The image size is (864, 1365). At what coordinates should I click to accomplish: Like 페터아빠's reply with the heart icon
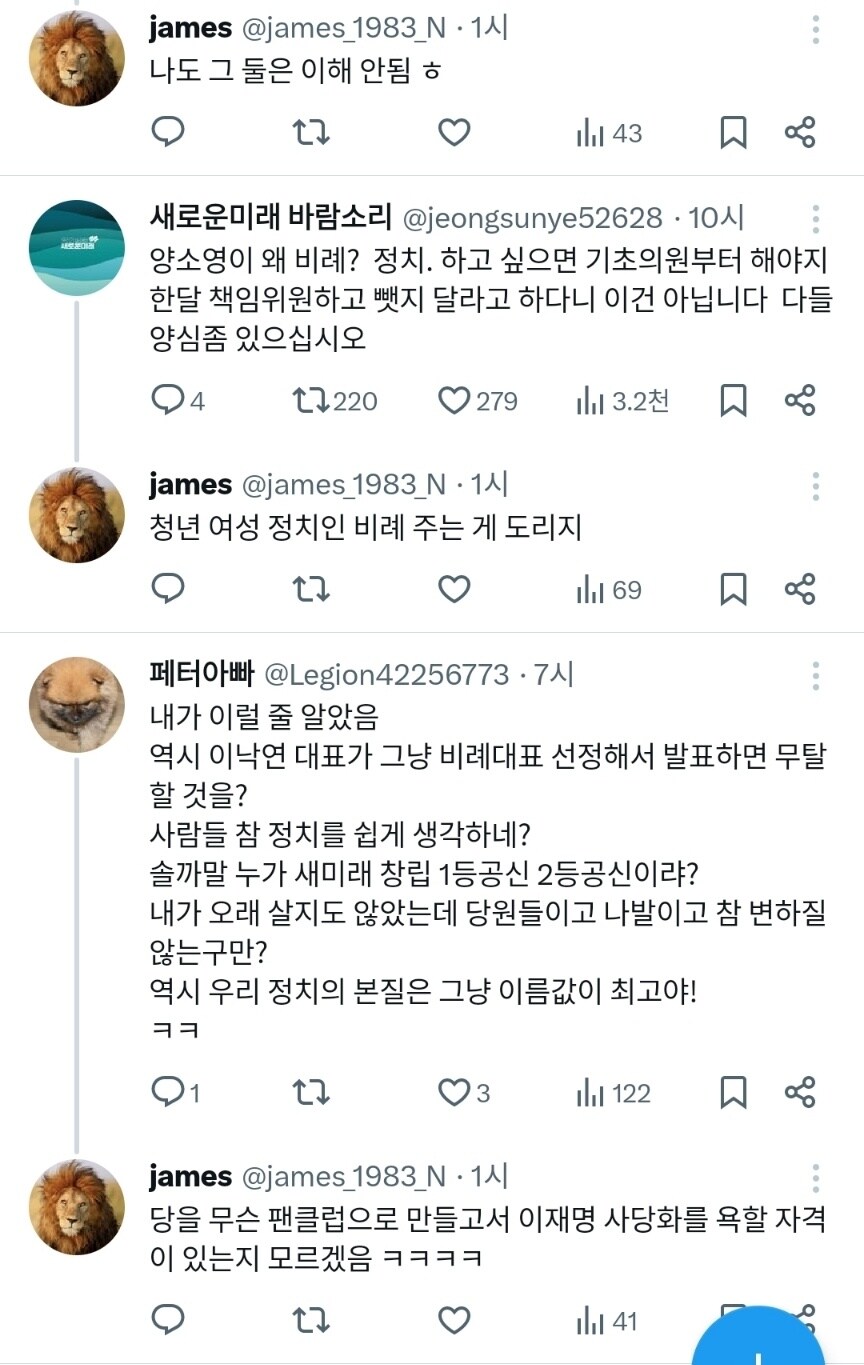coord(453,1093)
